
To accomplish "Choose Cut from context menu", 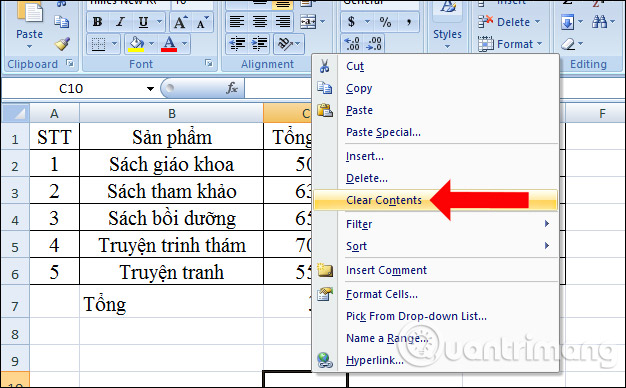I will pos(435,66).
